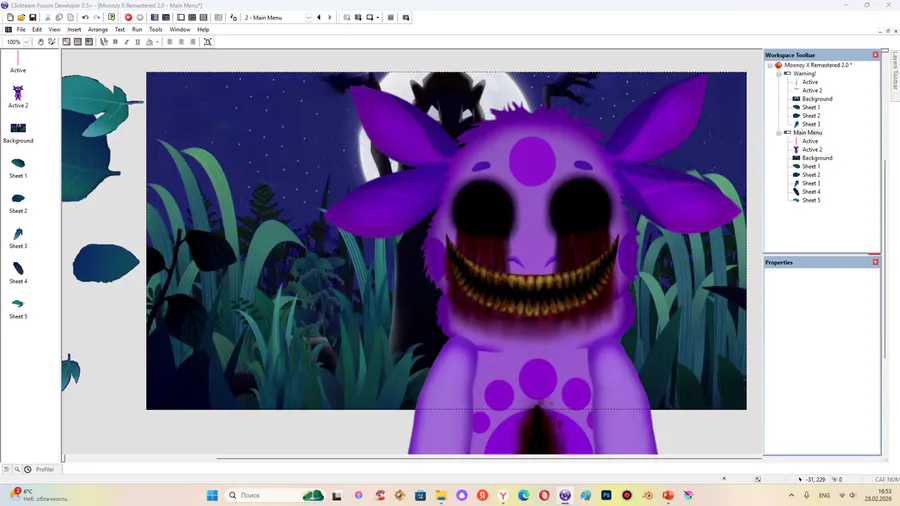The image size is (900, 506).
Task: Click the ENG language indicator
Action: tap(824, 495)
